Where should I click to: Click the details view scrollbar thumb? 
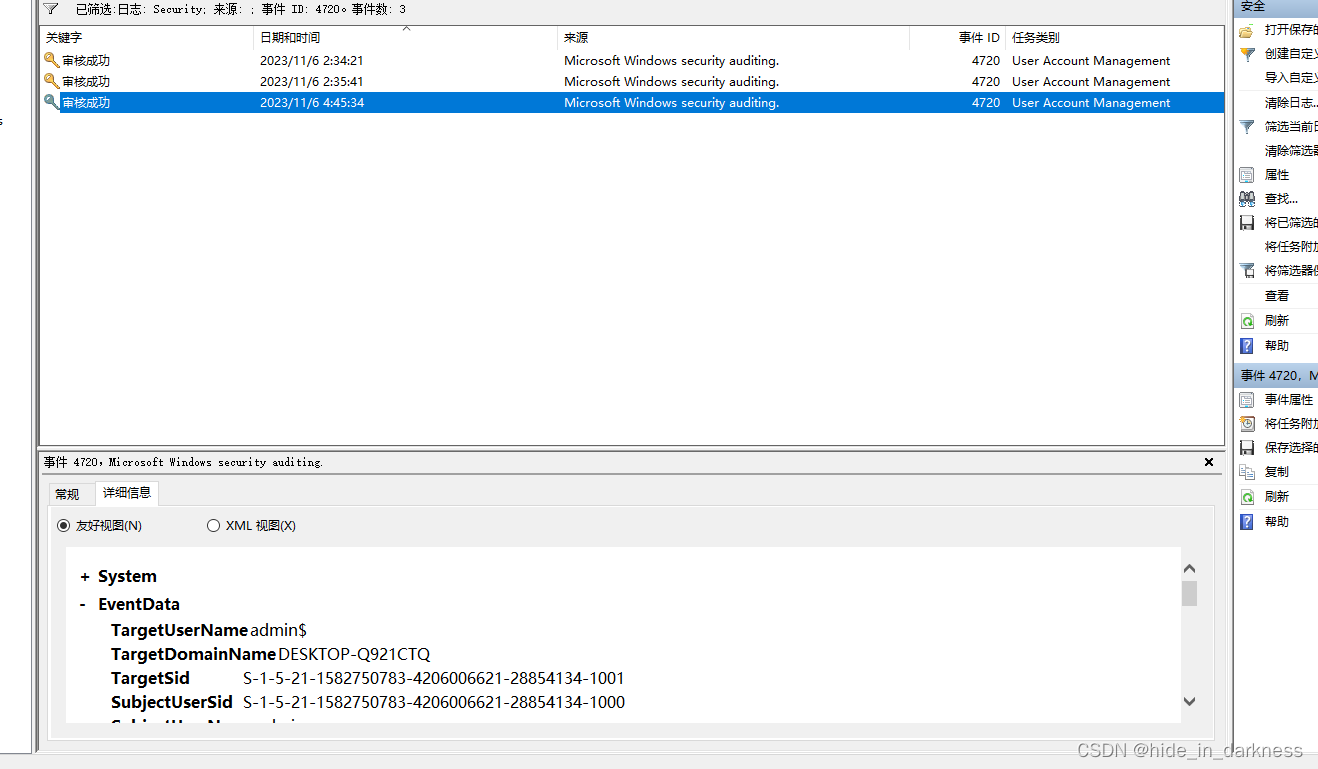(1189, 594)
